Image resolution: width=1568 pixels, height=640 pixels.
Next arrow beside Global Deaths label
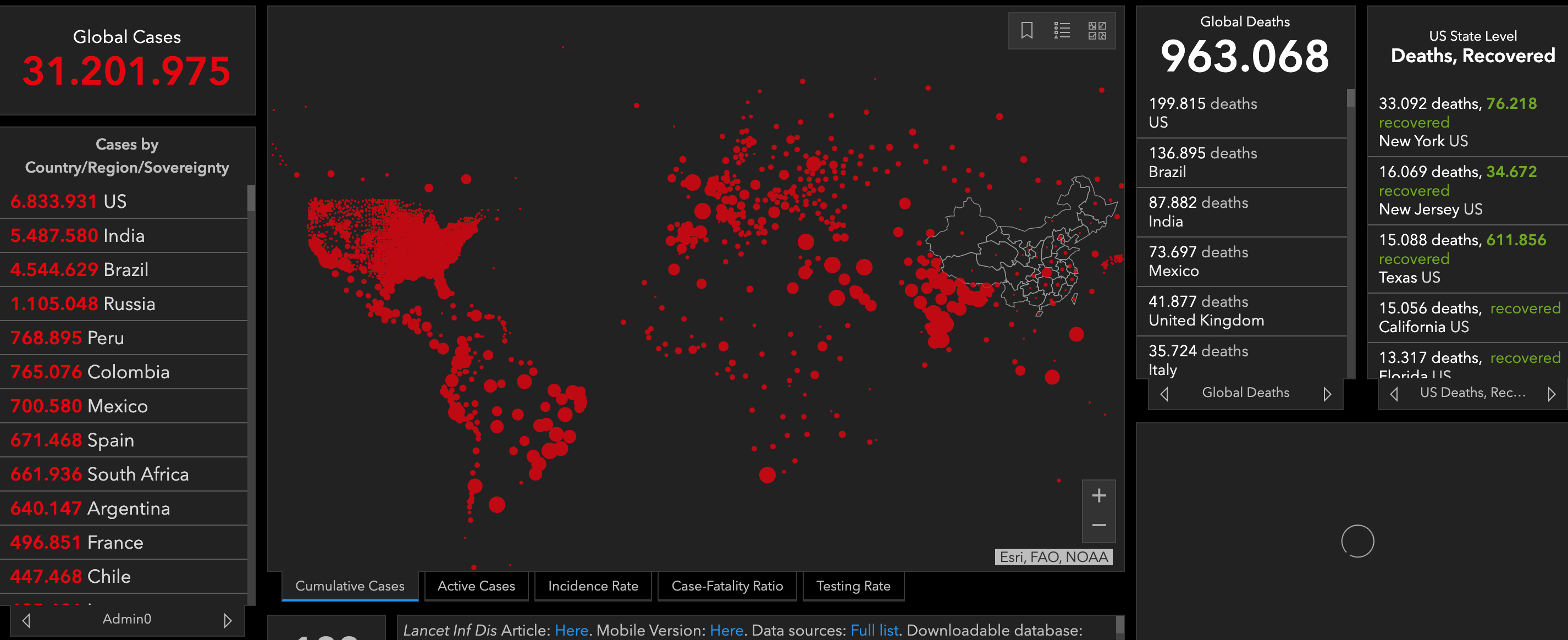pyautogui.click(x=1327, y=394)
